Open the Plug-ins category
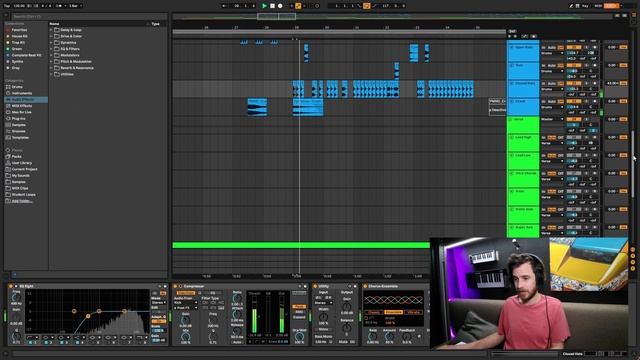This screenshot has width=640, height=360. click(x=18, y=118)
